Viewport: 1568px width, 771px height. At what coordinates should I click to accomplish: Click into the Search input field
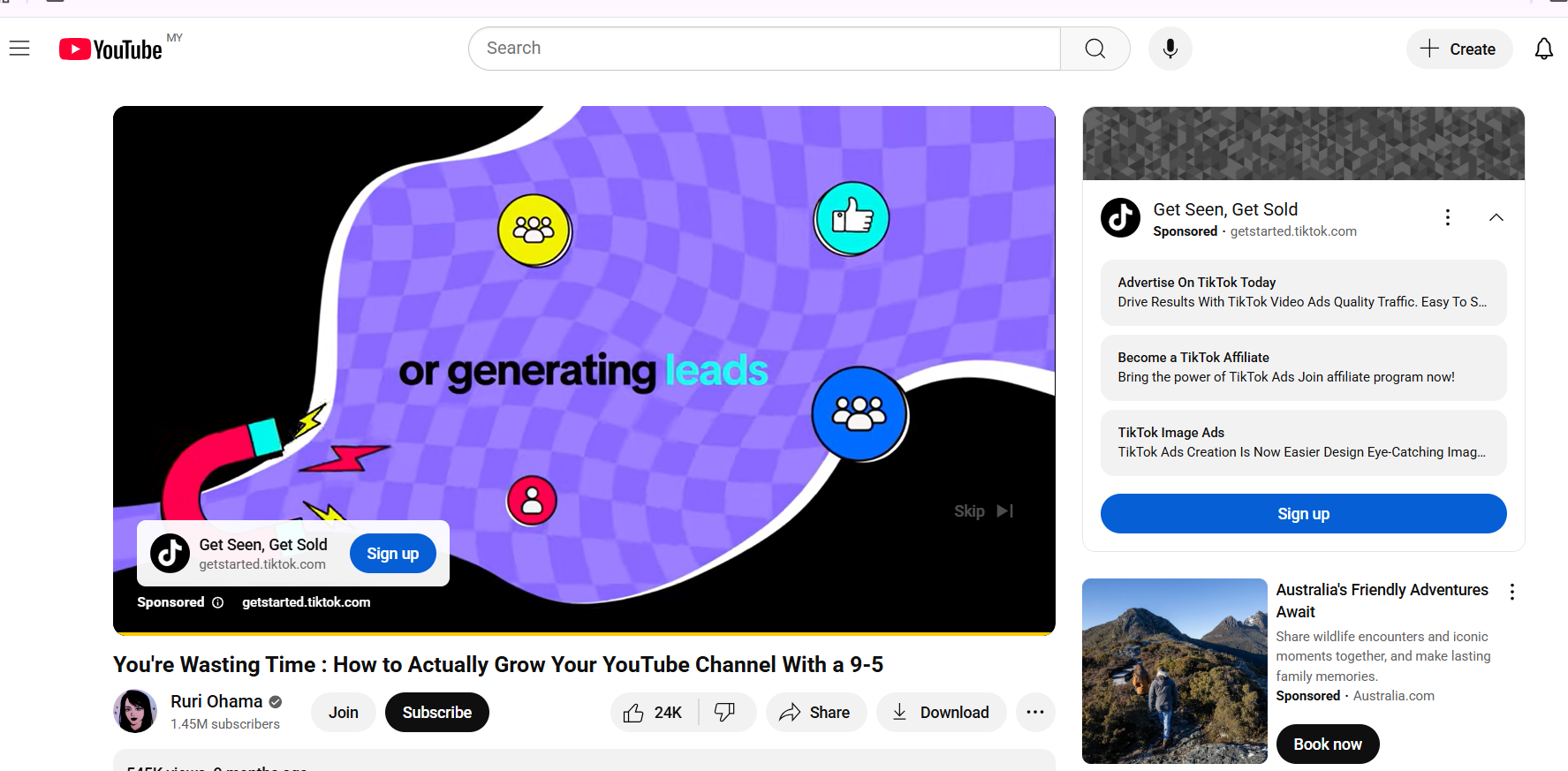pos(764,49)
